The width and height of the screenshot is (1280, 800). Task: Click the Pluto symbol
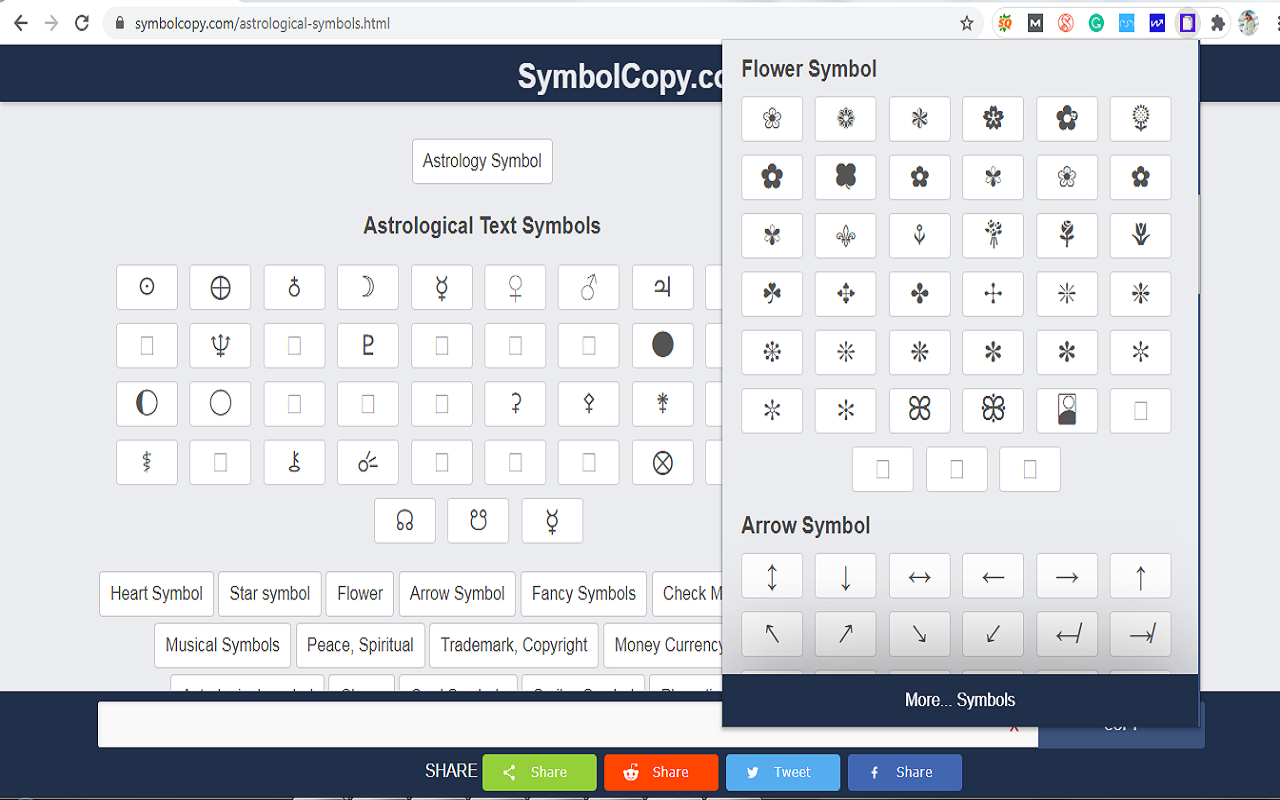point(368,345)
